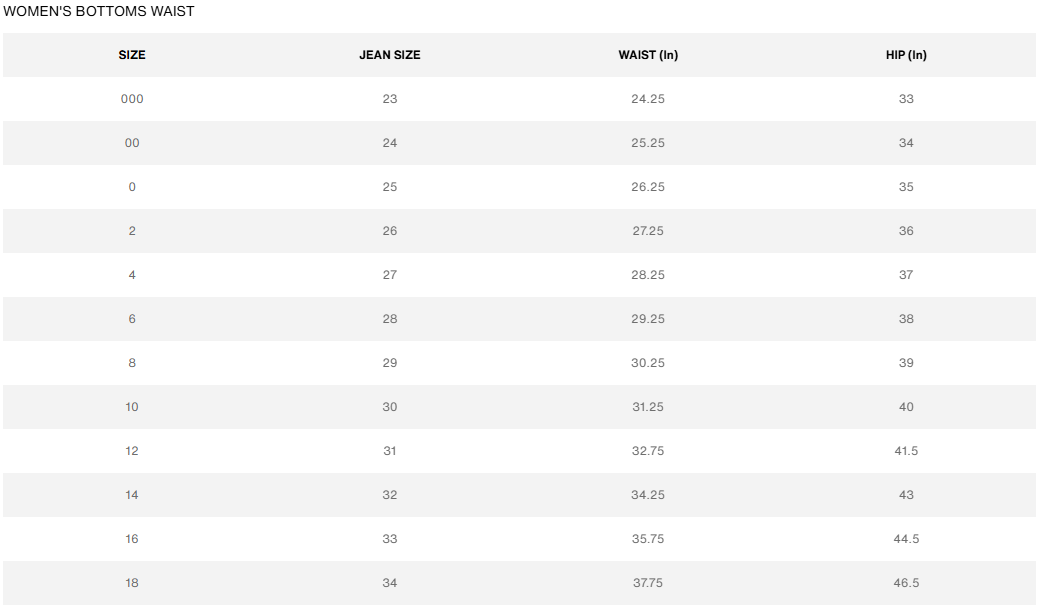Choose size 18 in the Size column
The width and height of the screenshot is (1037, 606).
(132, 583)
